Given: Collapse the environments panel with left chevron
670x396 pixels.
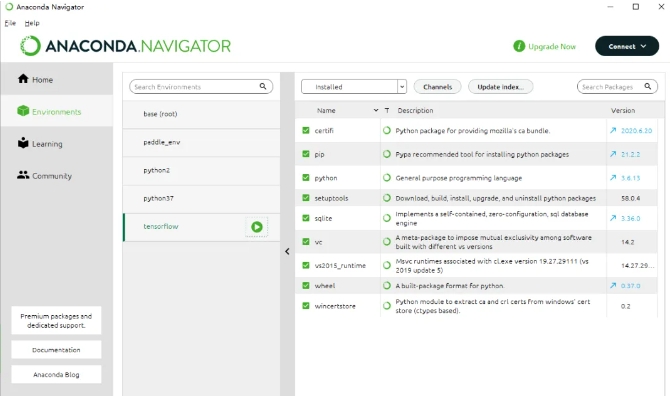Looking at the screenshot, I should coord(287,252).
